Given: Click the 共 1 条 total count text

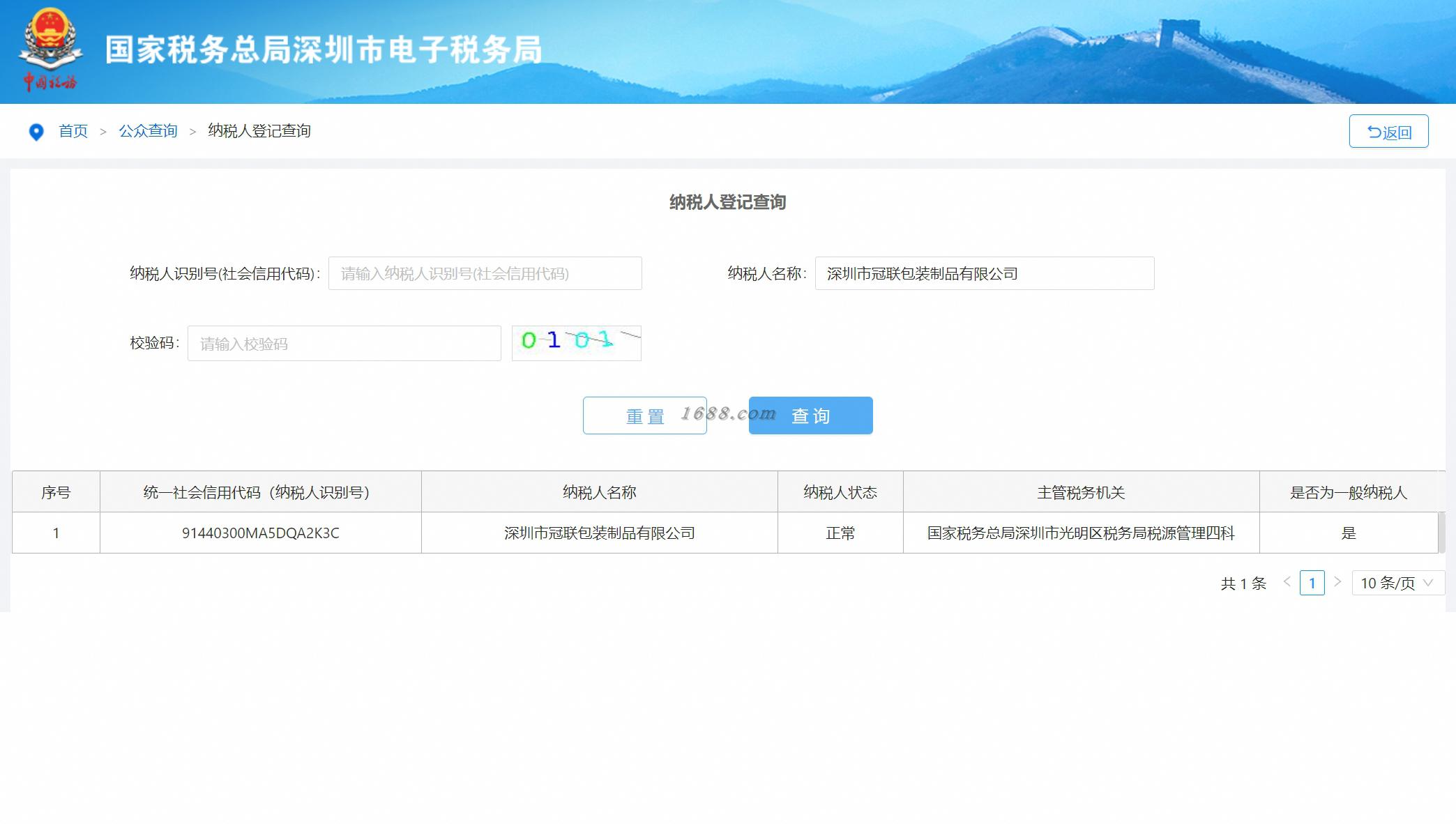Looking at the screenshot, I should pyautogui.click(x=1243, y=583).
